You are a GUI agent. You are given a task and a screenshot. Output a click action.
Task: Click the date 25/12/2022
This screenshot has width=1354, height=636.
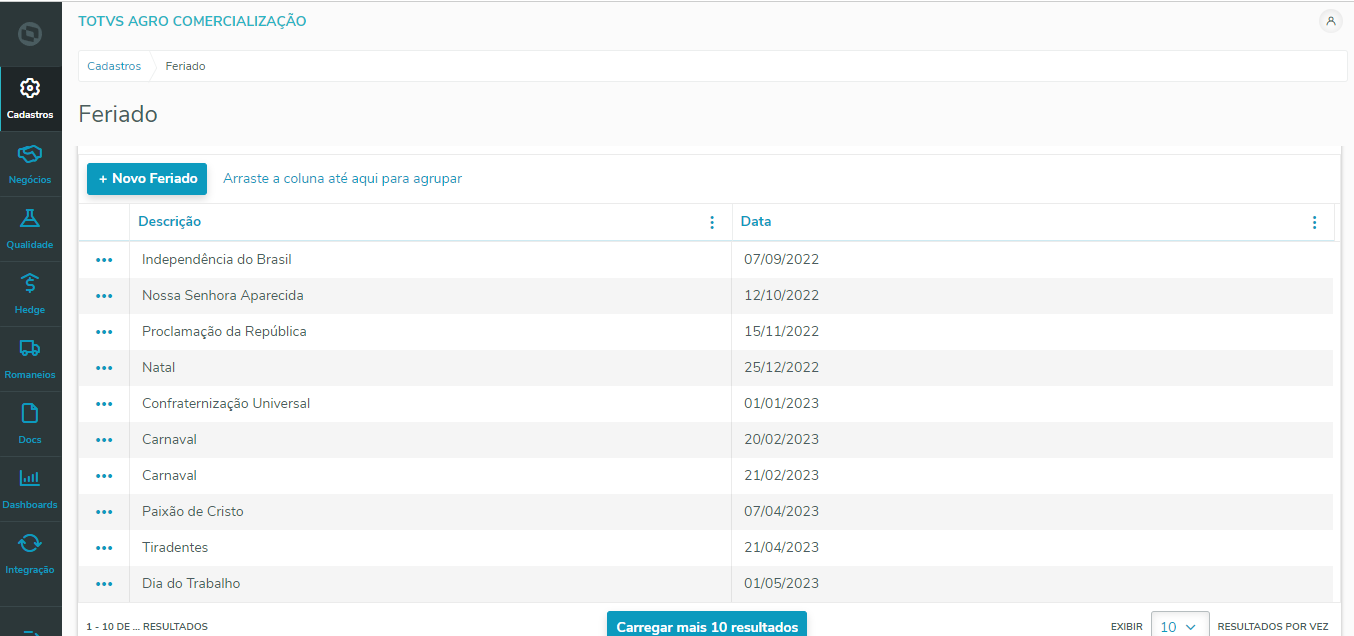pos(781,368)
